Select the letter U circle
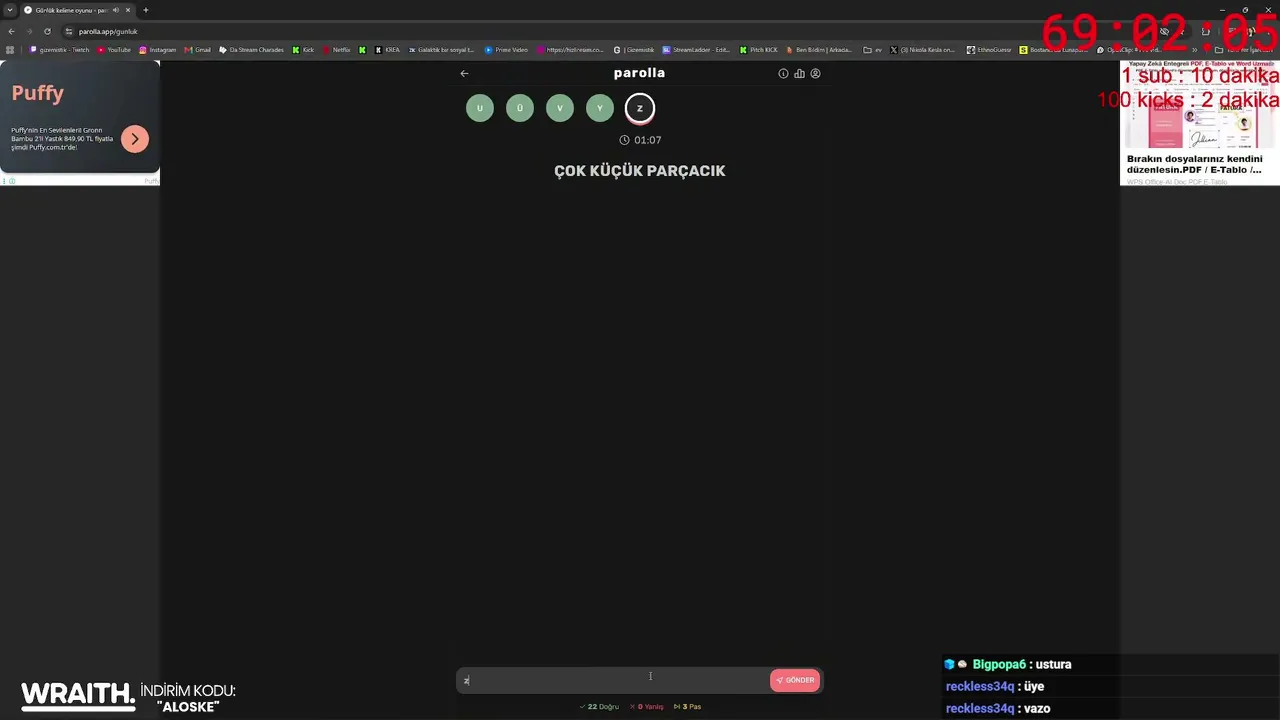The height and width of the screenshot is (720, 1280). coord(480,108)
